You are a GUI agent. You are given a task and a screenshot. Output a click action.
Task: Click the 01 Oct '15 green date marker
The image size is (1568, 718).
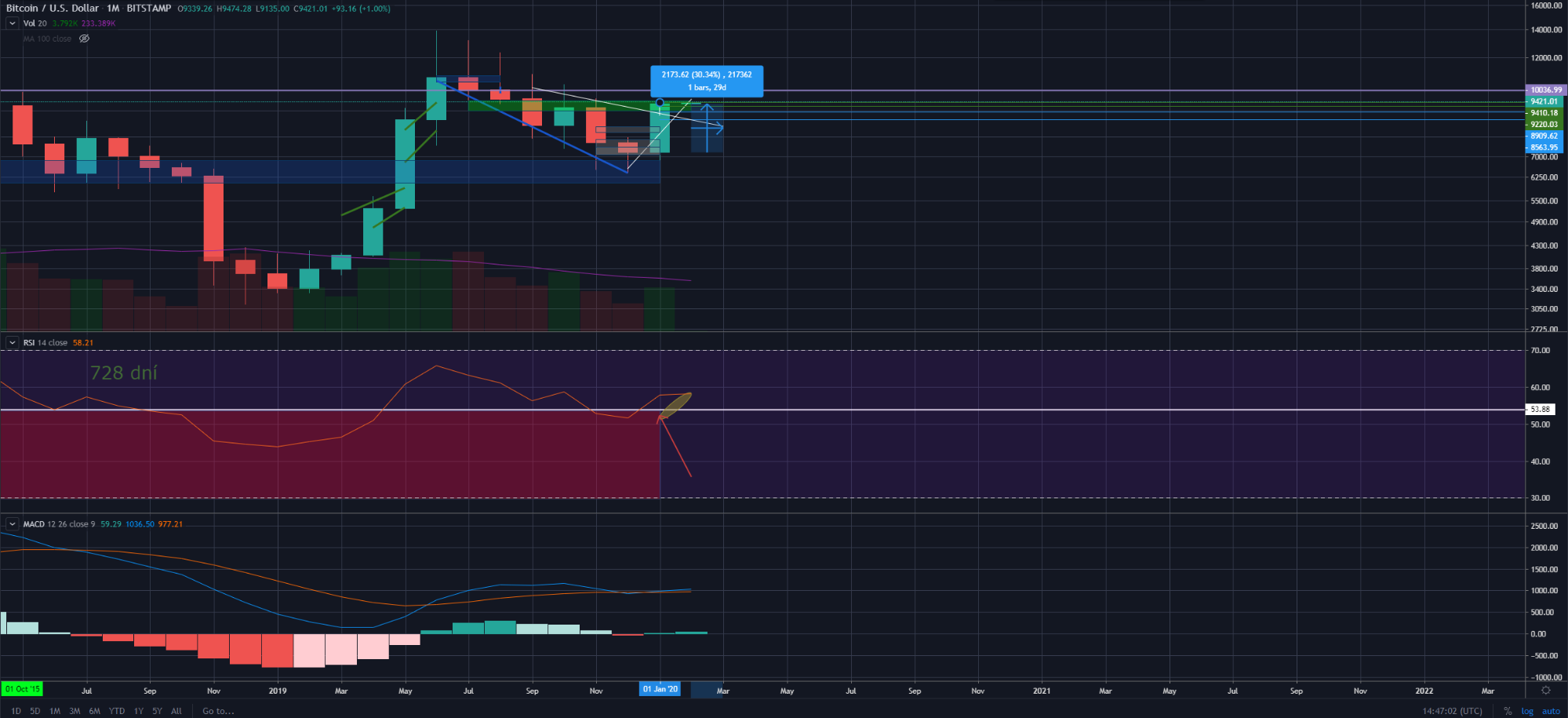22,689
